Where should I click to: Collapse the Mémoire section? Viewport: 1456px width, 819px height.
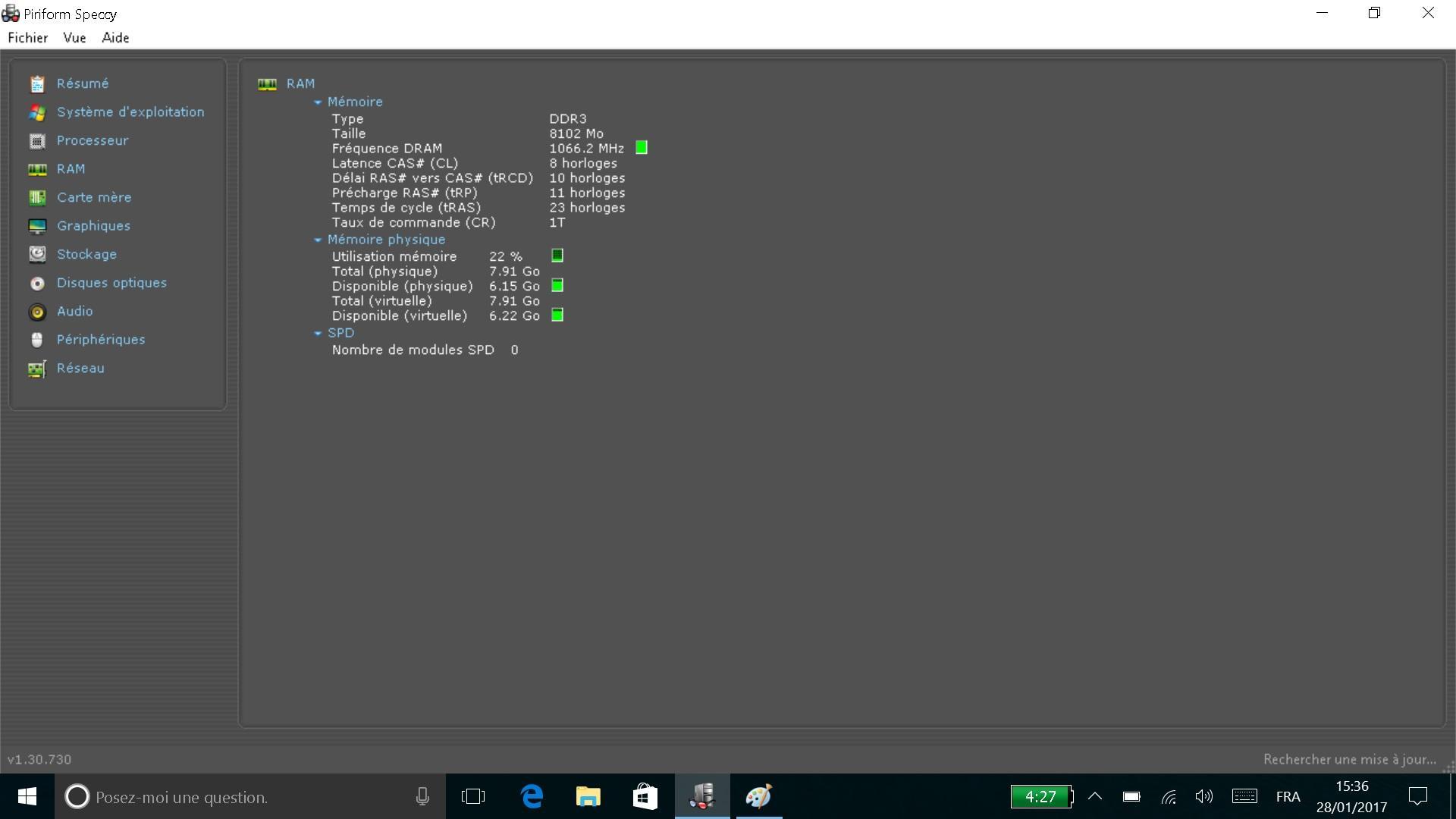tap(318, 102)
